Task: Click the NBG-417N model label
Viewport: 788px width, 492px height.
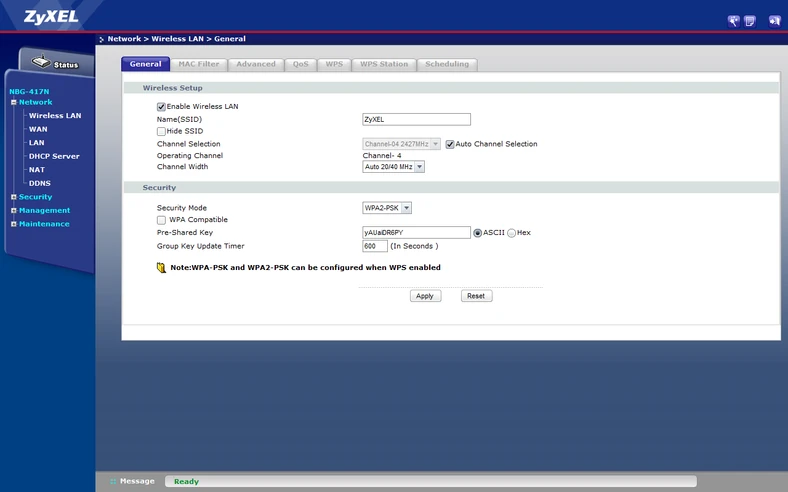Action: pos(29,91)
